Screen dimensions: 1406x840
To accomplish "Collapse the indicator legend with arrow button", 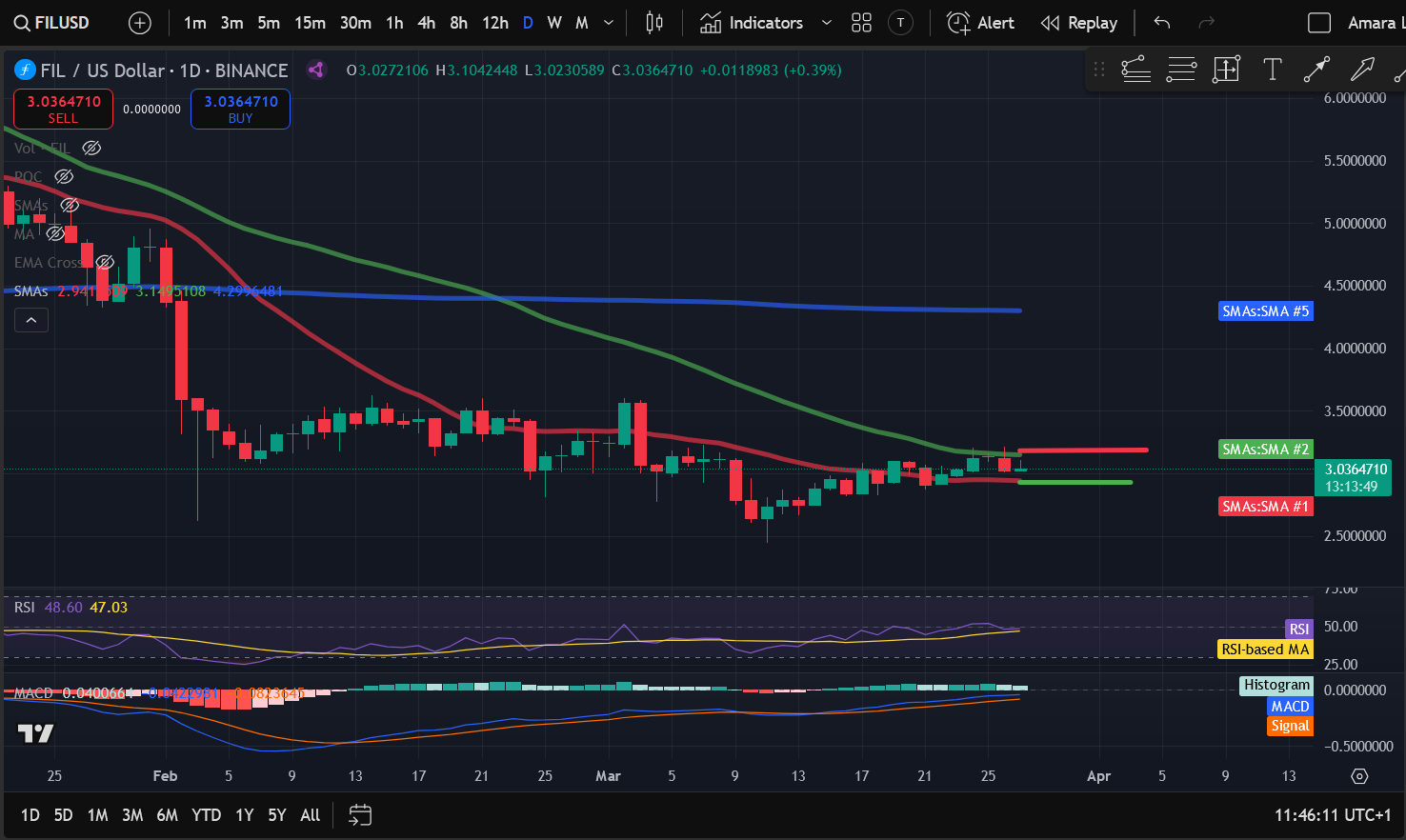I will [31, 321].
